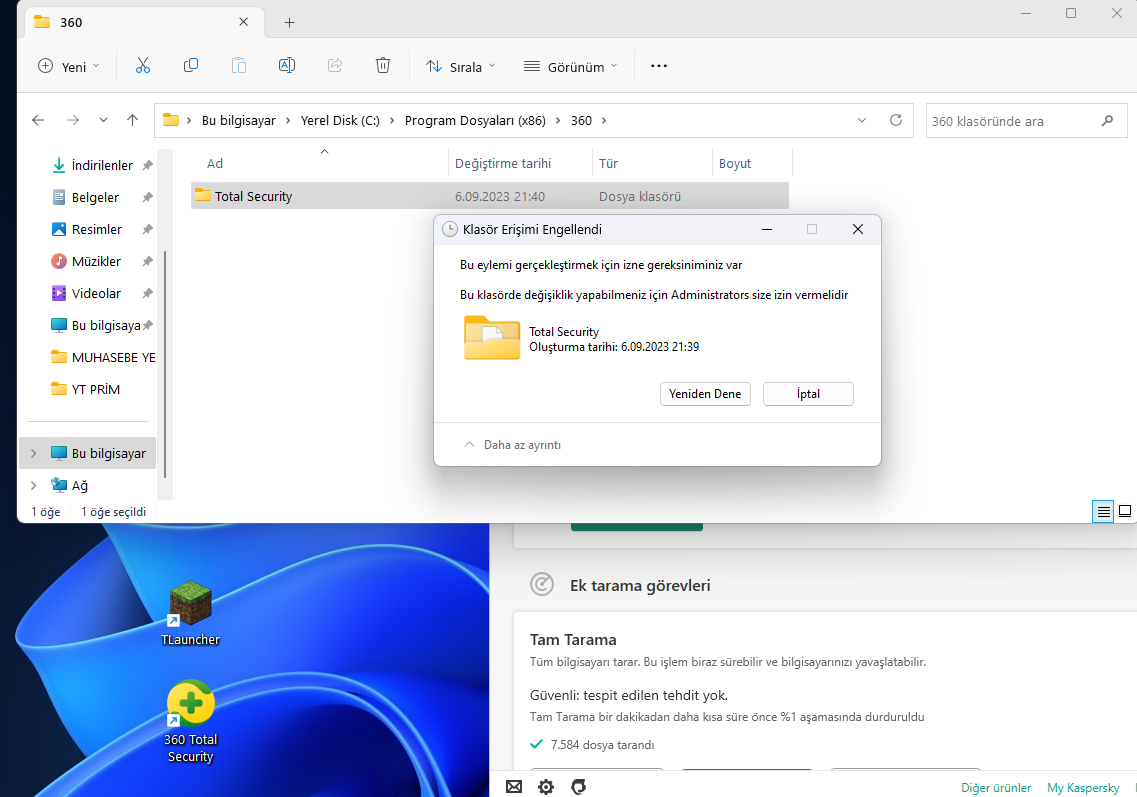Refresh the 360 folder view
Viewport: 1137px width, 797px height.
(x=896, y=120)
